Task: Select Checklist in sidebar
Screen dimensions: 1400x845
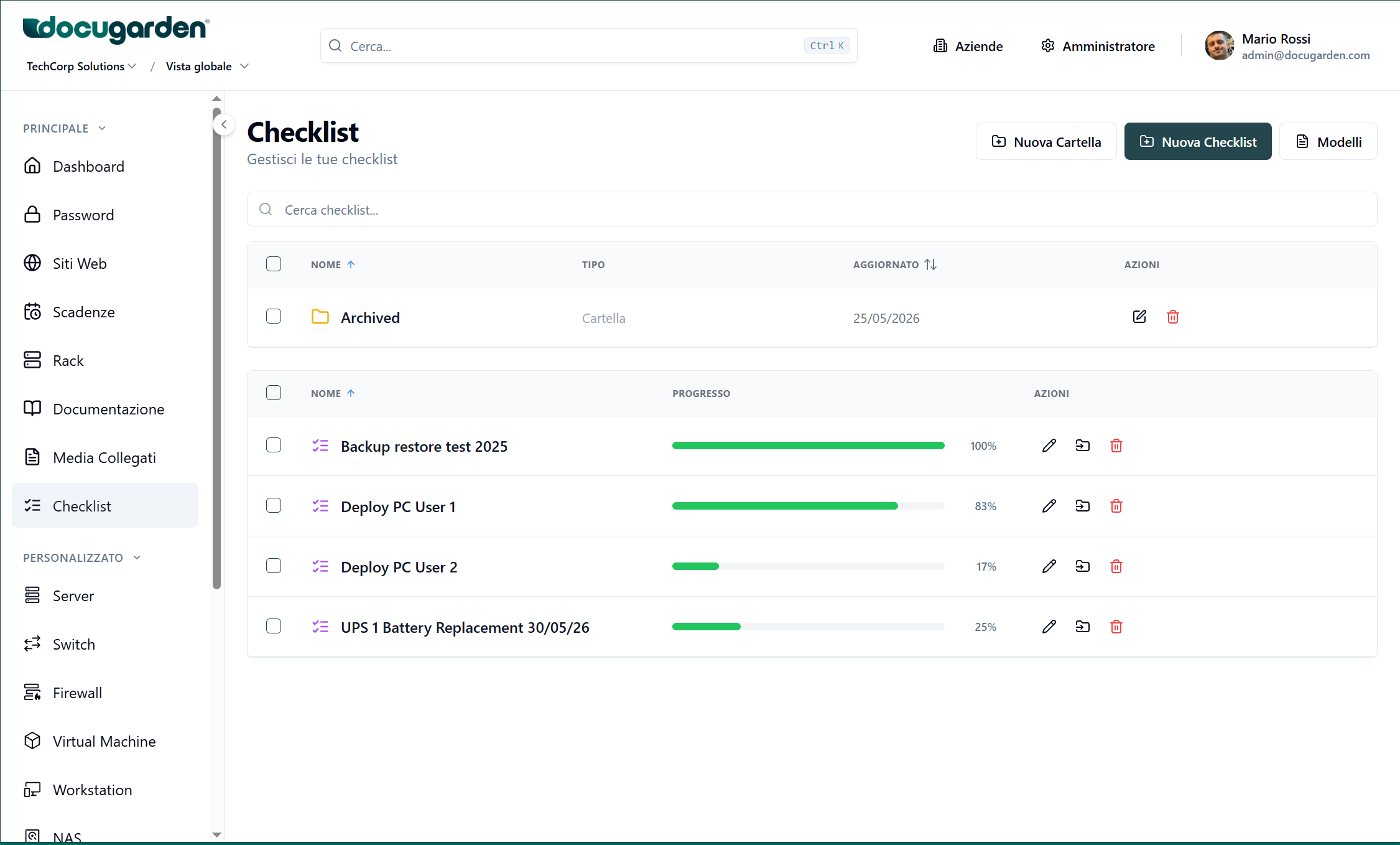Action: [105, 506]
